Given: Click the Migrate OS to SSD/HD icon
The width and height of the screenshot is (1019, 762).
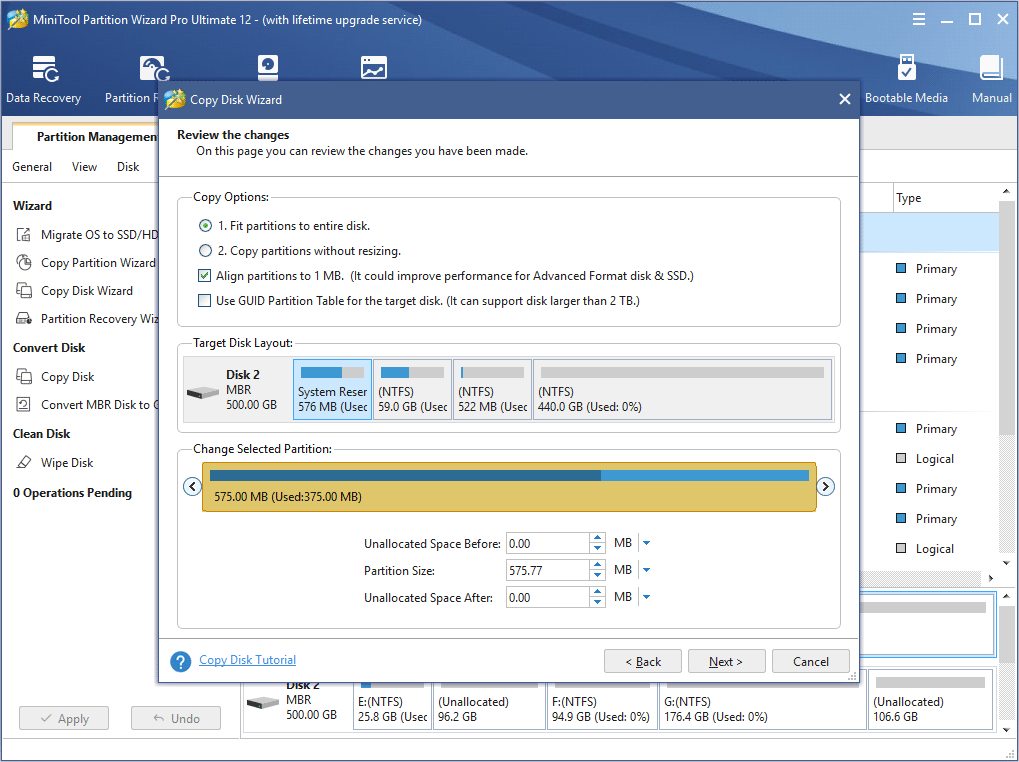Looking at the screenshot, I should [x=24, y=235].
